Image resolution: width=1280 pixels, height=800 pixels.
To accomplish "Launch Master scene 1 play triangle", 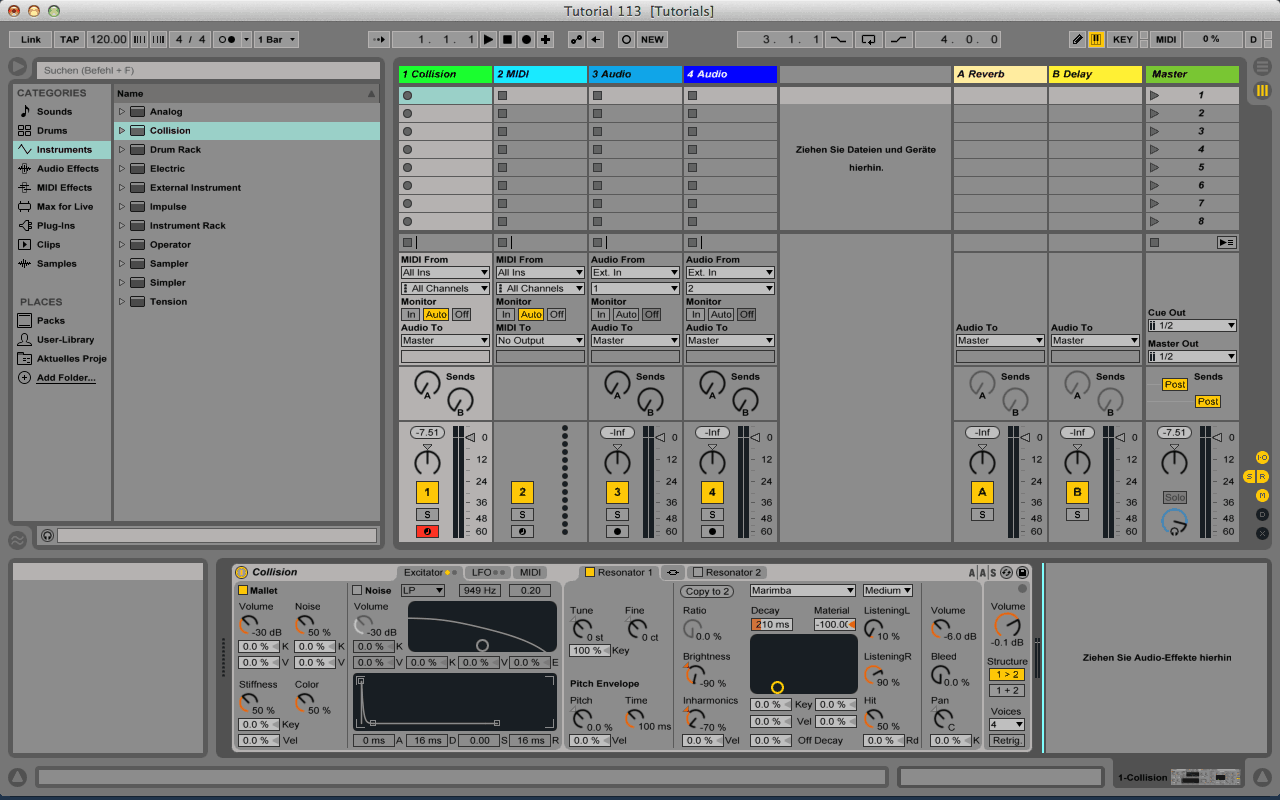I will pyautogui.click(x=1155, y=96).
